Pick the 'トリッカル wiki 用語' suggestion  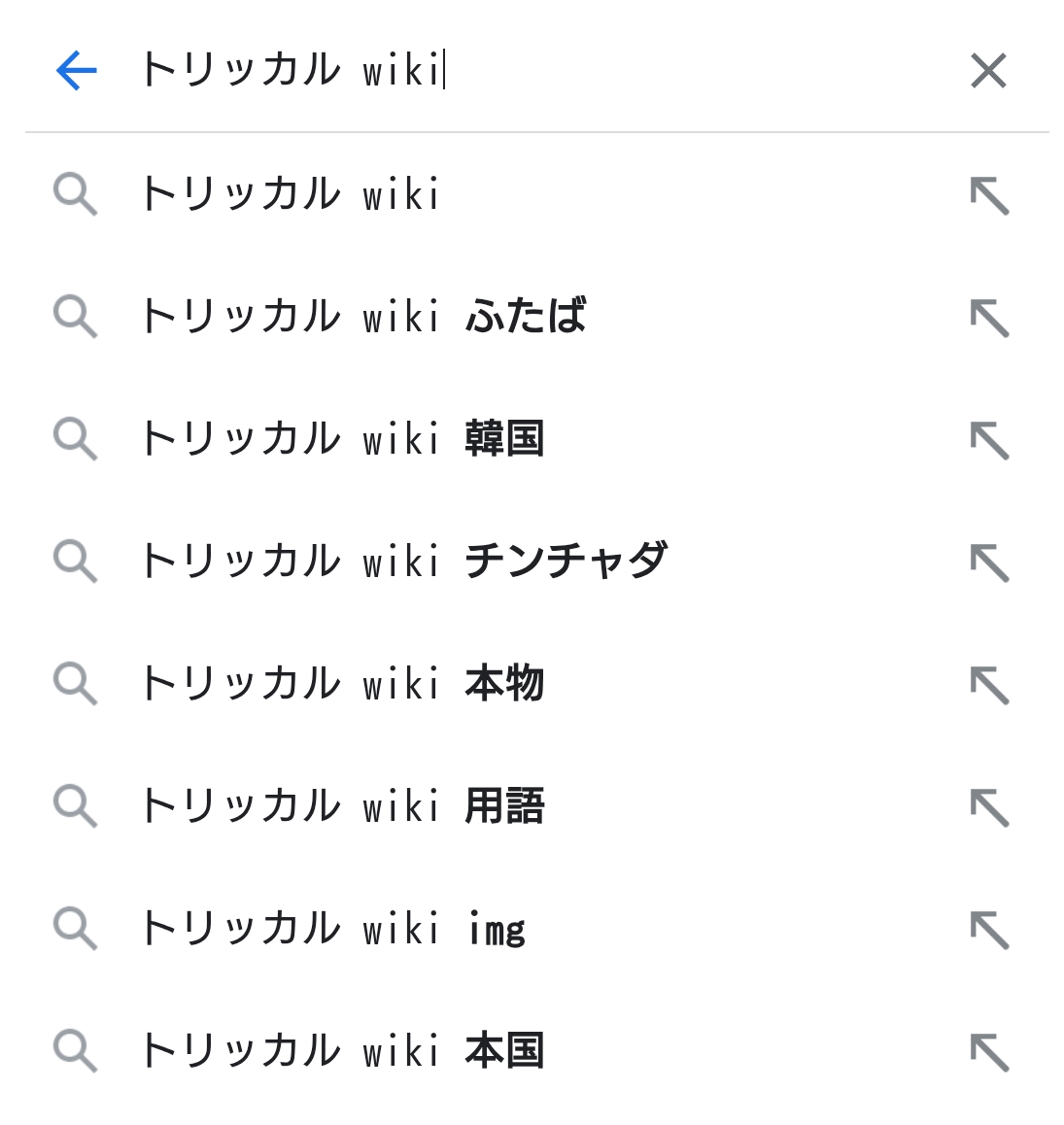pos(341,806)
